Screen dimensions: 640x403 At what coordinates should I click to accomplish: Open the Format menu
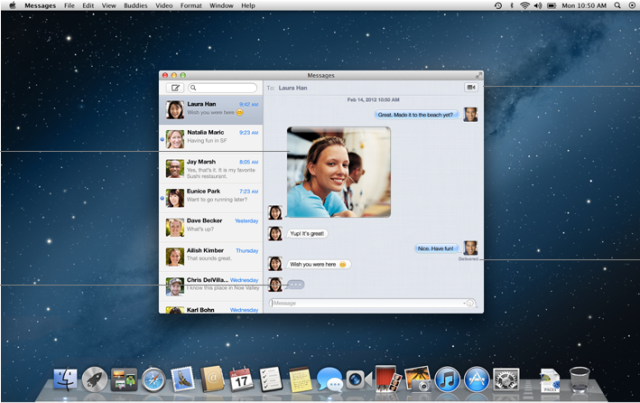[x=193, y=6]
